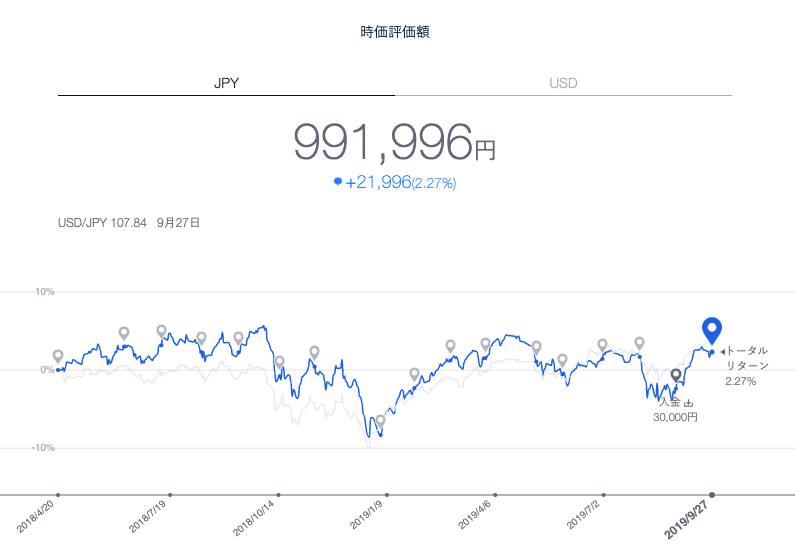
Task: Click the dark gray deposit pin marker
Action: (676, 375)
